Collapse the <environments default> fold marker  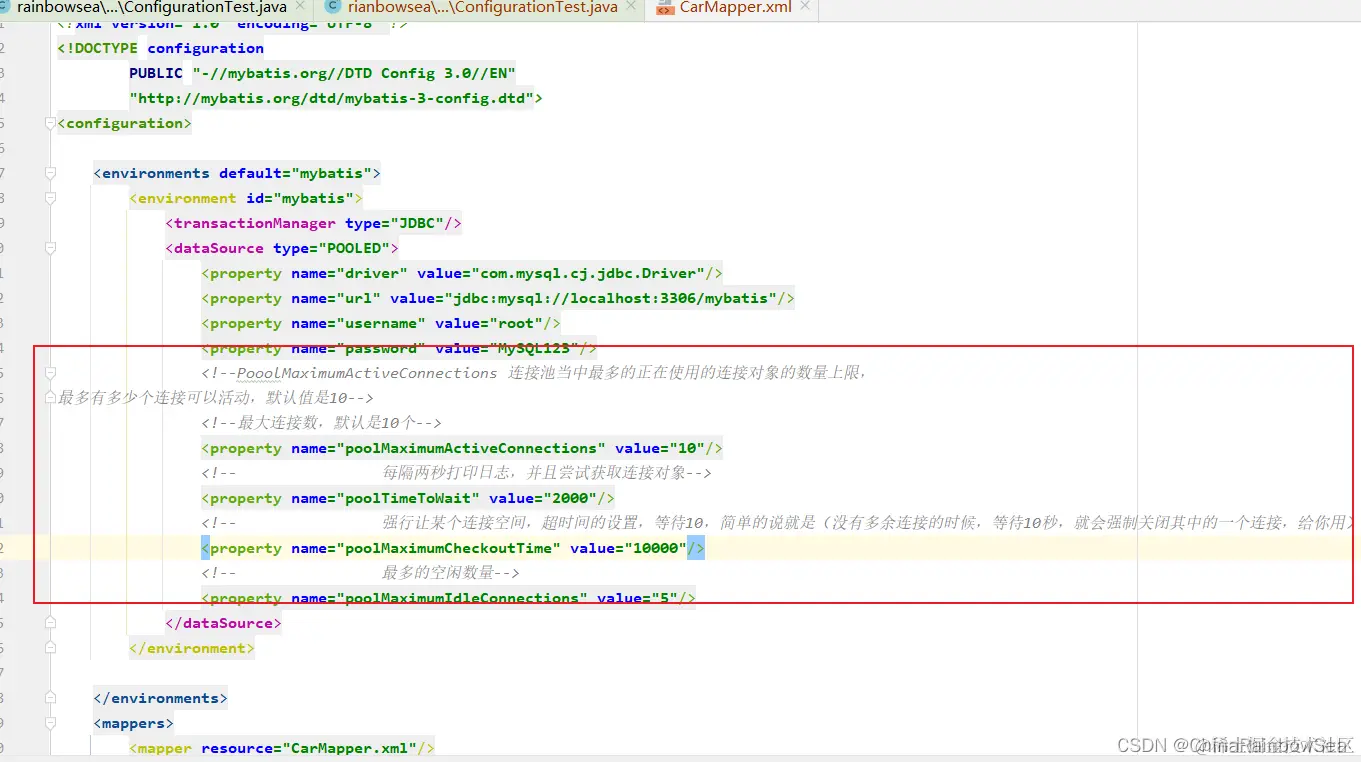pyautogui.click(x=50, y=173)
